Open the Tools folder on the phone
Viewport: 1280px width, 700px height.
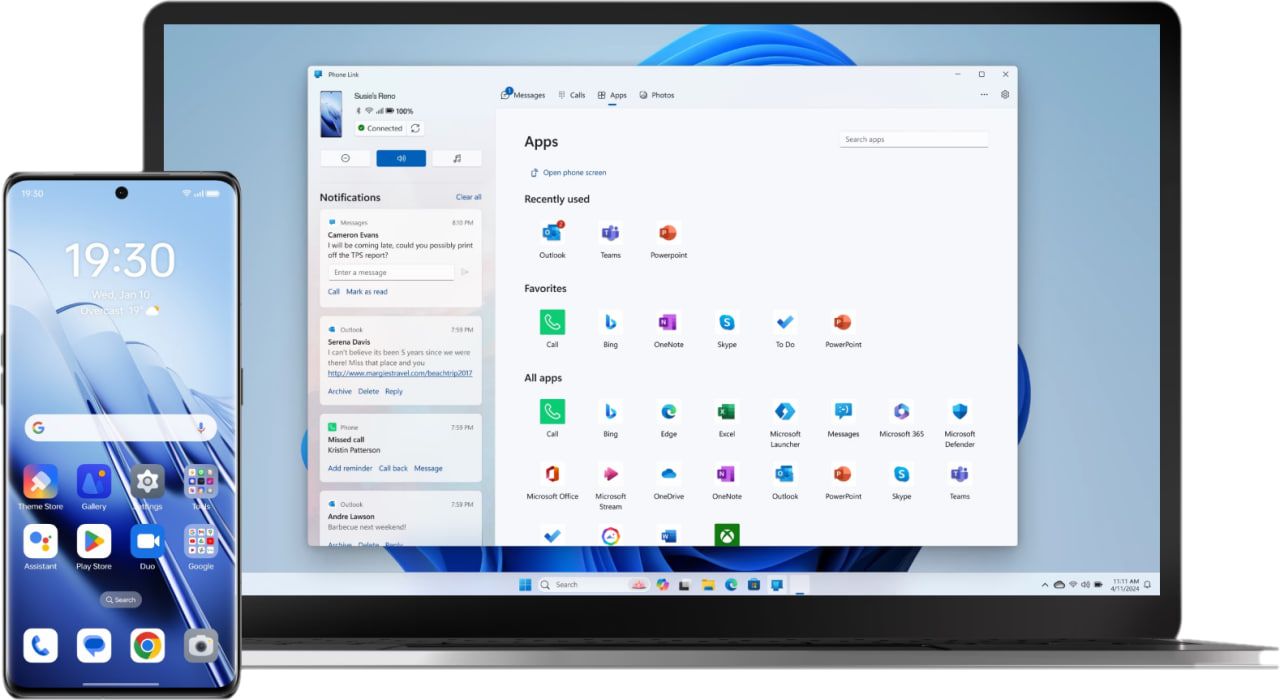201,482
